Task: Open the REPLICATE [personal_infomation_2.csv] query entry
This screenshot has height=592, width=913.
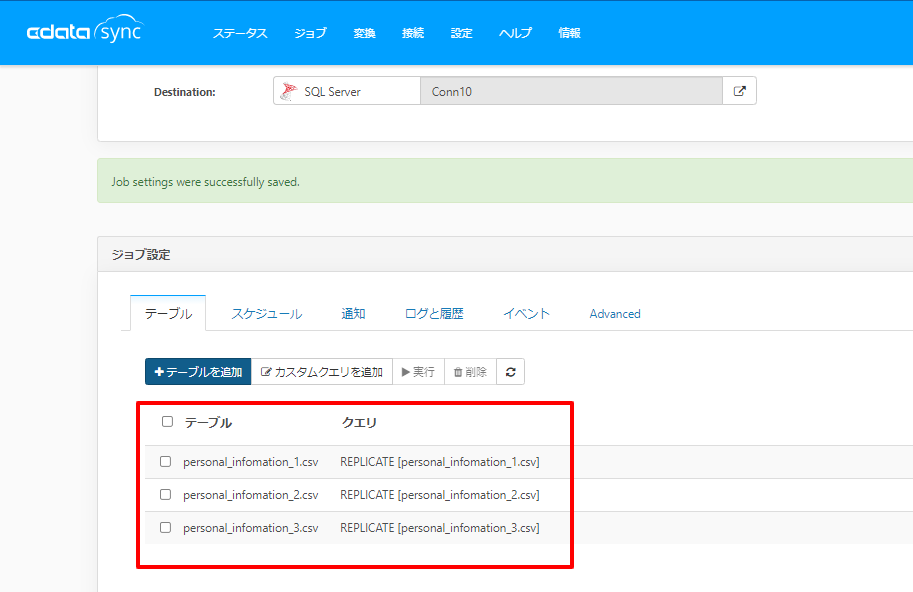Action: coord(440,495)
